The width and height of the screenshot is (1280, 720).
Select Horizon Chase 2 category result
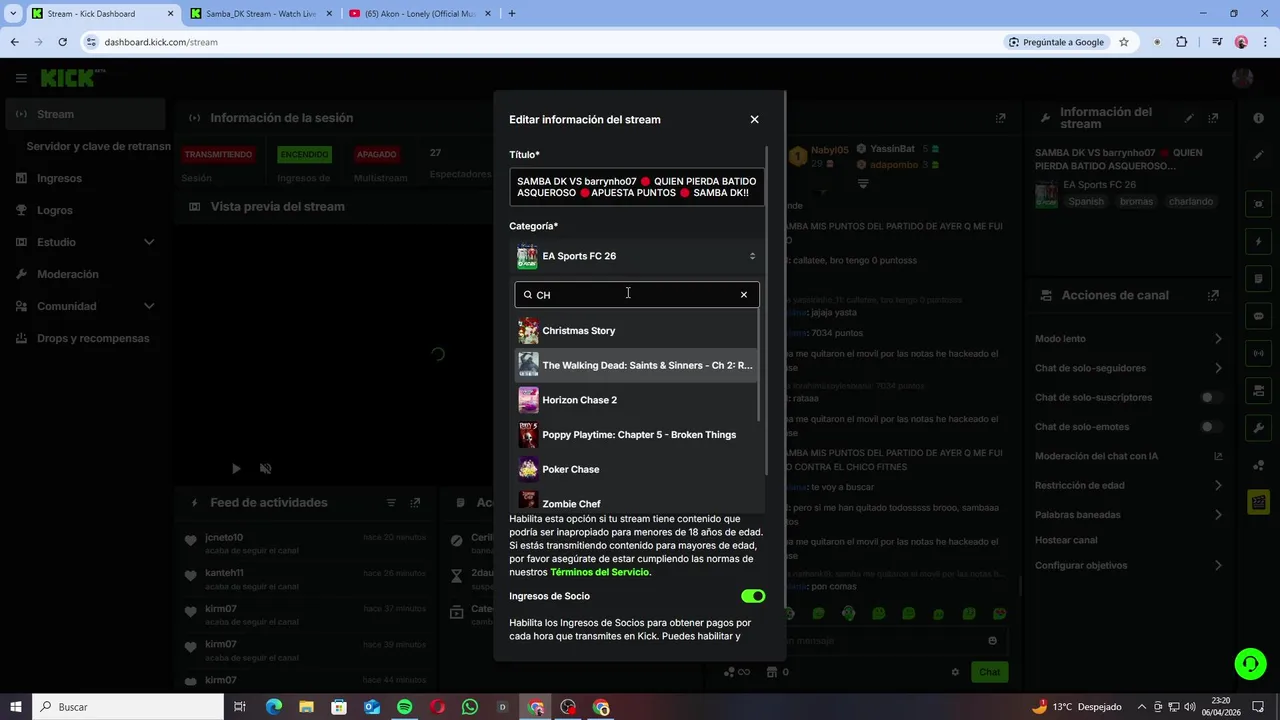click(636, 400)
